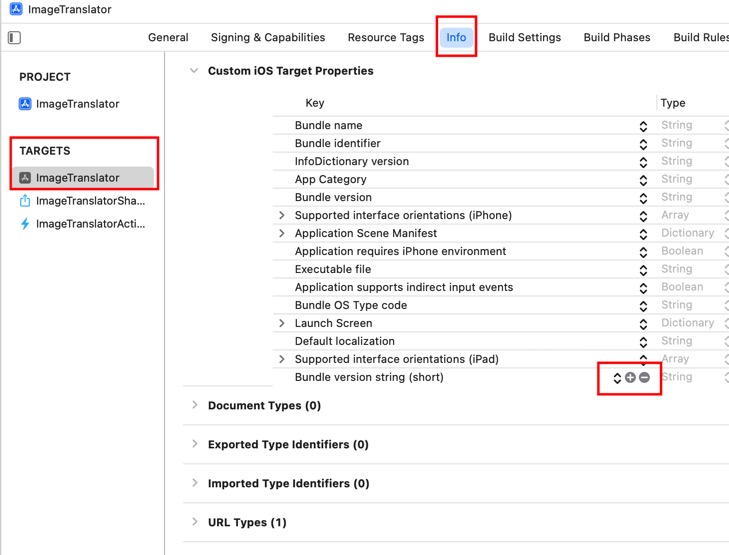Collapse the Custom iOS Target Properties section
729x555 pixels.
coord(194,71)
